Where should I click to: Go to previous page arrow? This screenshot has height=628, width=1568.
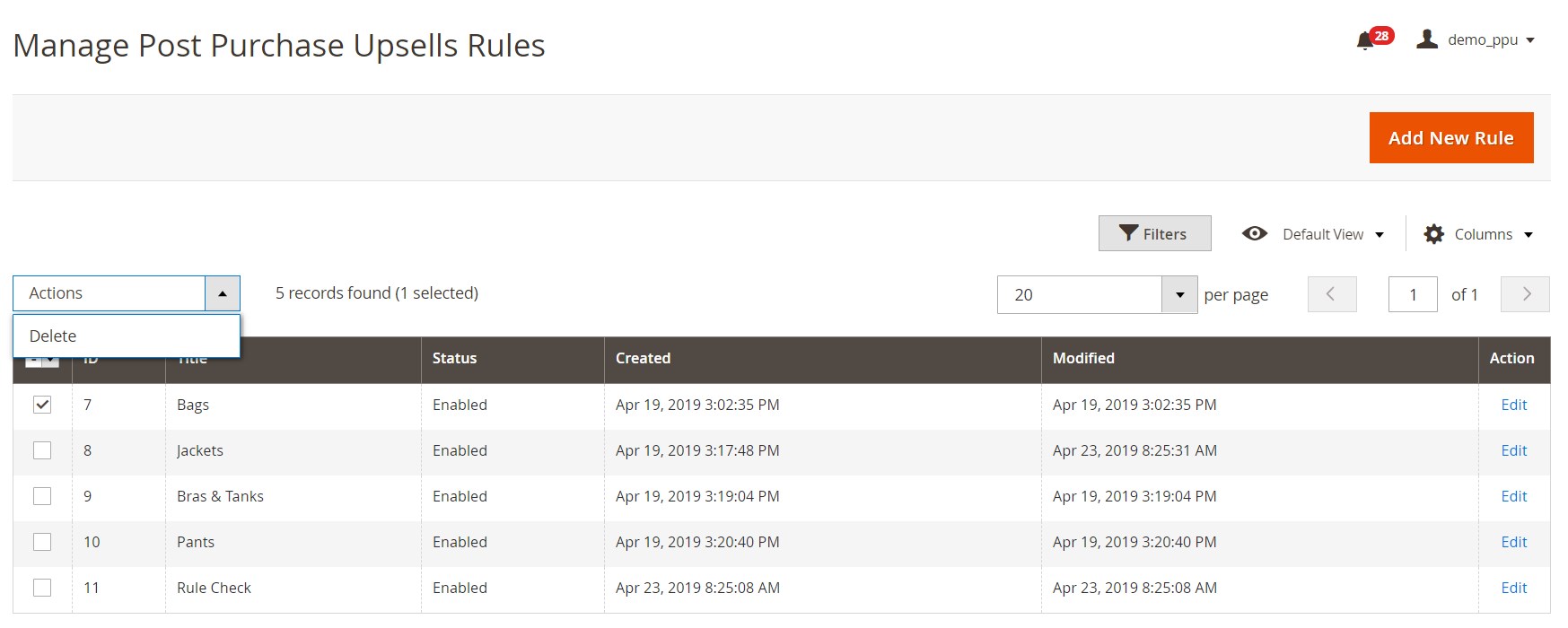point(1332,294)
